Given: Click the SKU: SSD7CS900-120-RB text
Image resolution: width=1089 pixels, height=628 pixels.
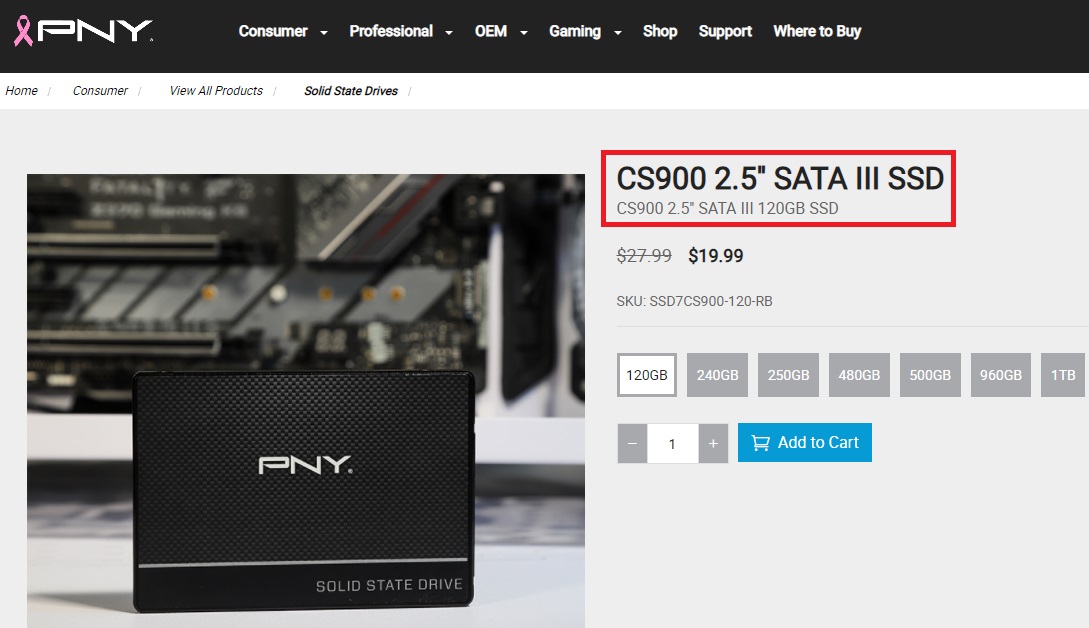Looking at the screenshot, I should tap(695, 301).
